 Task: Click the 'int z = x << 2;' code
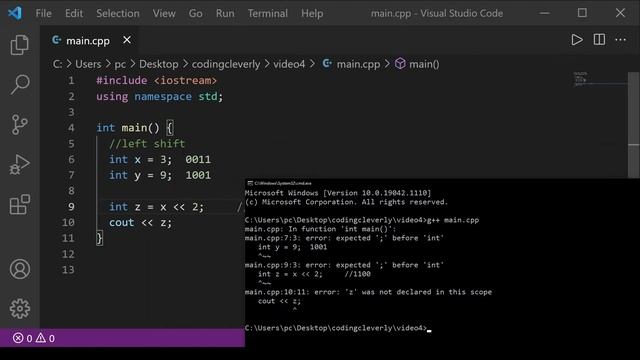pyautogui.click(x=156, y=207)
